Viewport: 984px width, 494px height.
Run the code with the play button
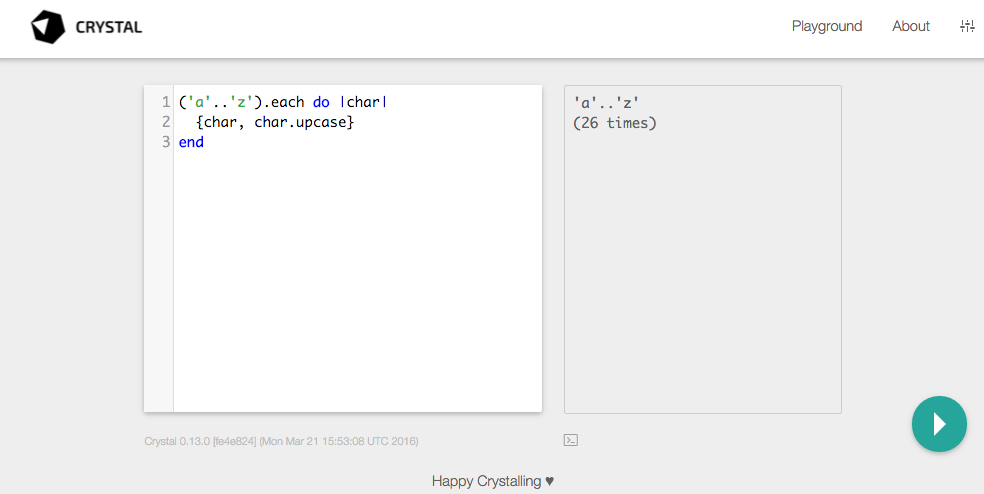[938, 424]
